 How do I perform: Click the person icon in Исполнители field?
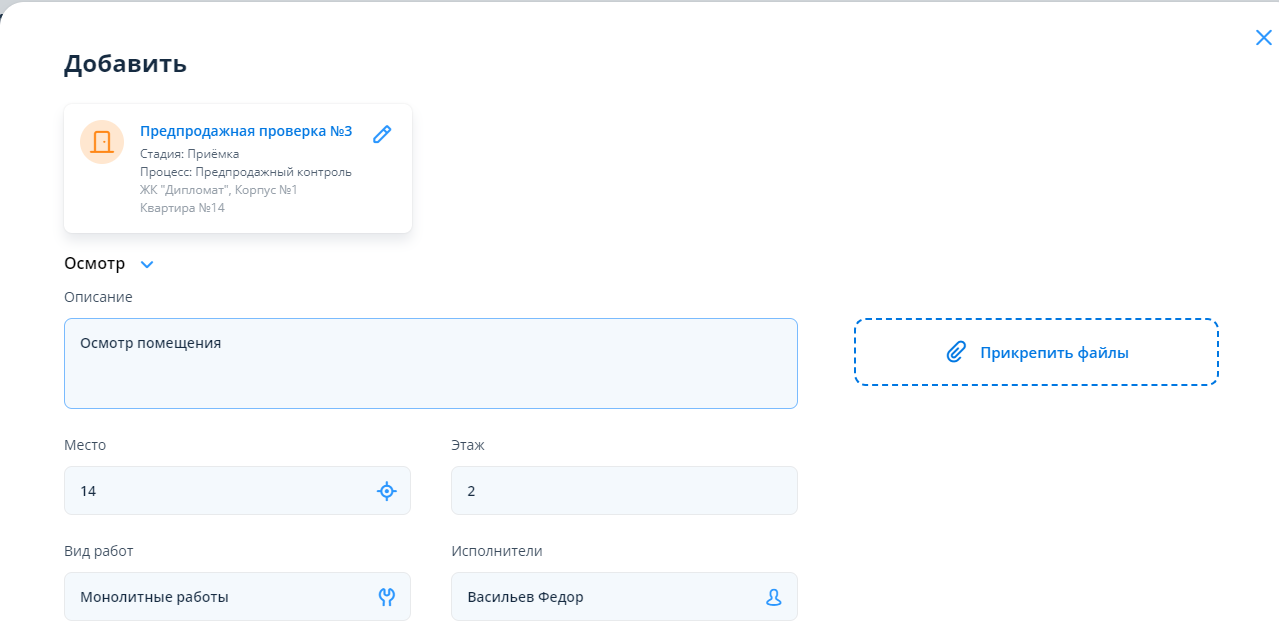coord(774,597)
